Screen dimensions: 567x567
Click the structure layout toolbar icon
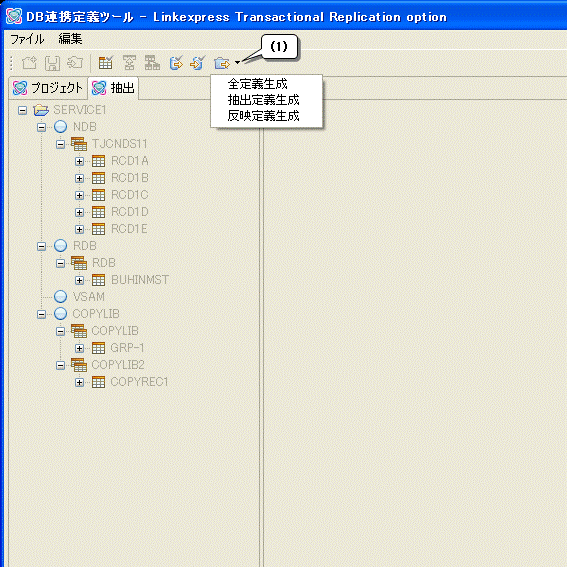click(129, 63)
